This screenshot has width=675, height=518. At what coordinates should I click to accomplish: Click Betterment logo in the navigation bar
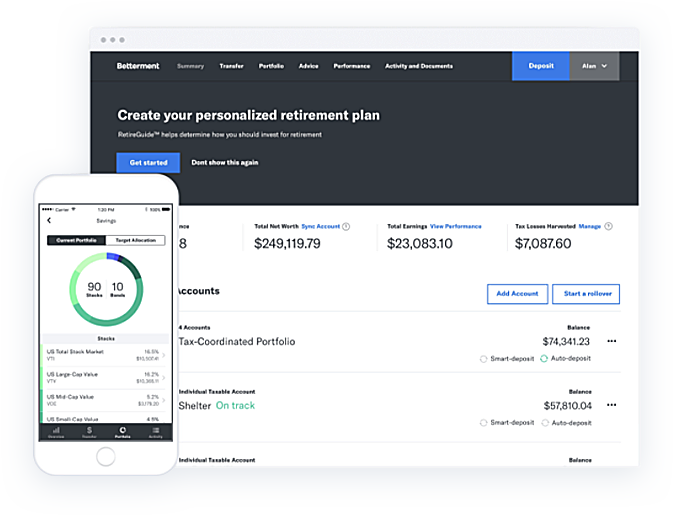coord(138,66)
